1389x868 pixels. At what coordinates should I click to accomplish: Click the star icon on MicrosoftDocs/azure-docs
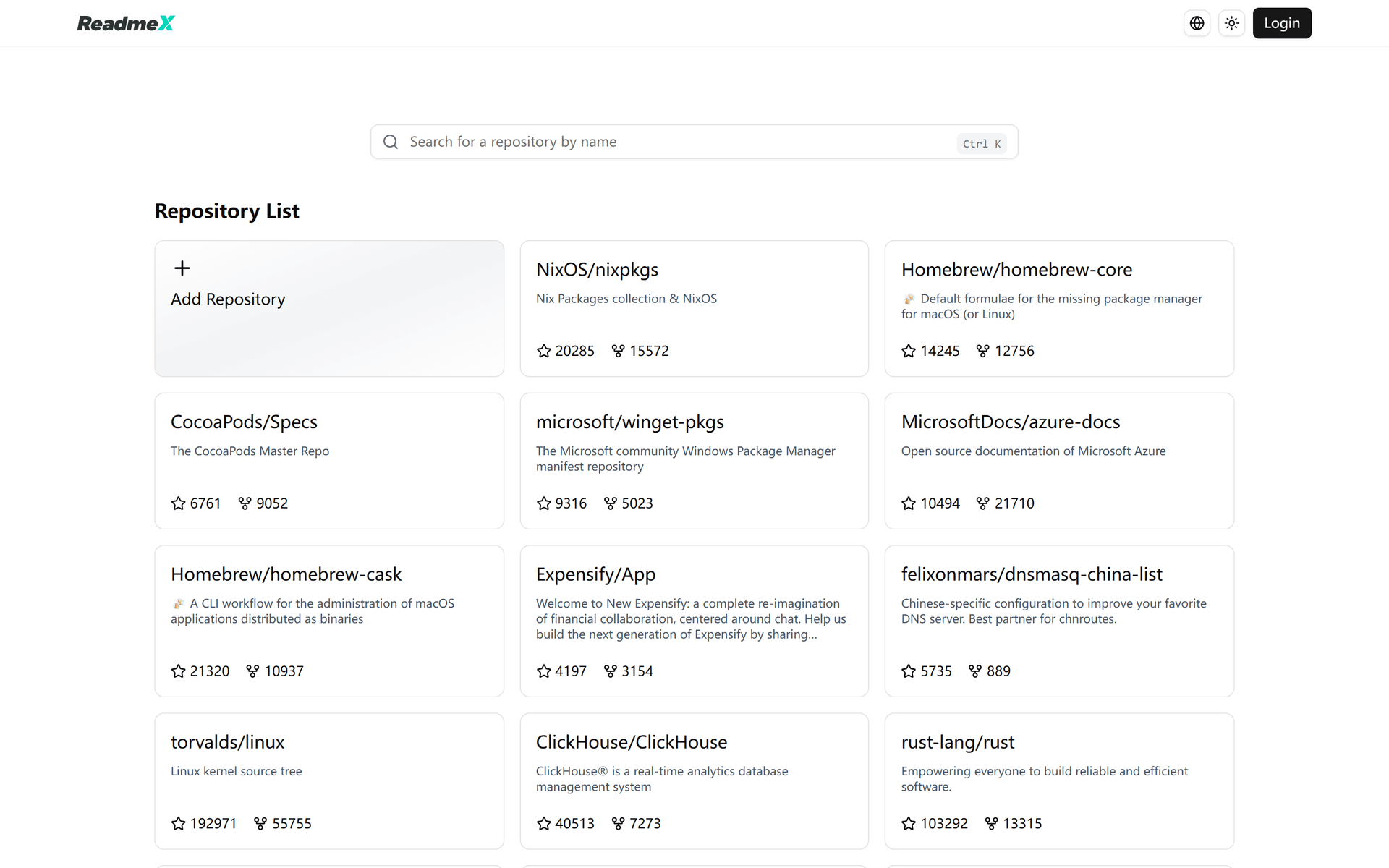(x=909, y=503)
